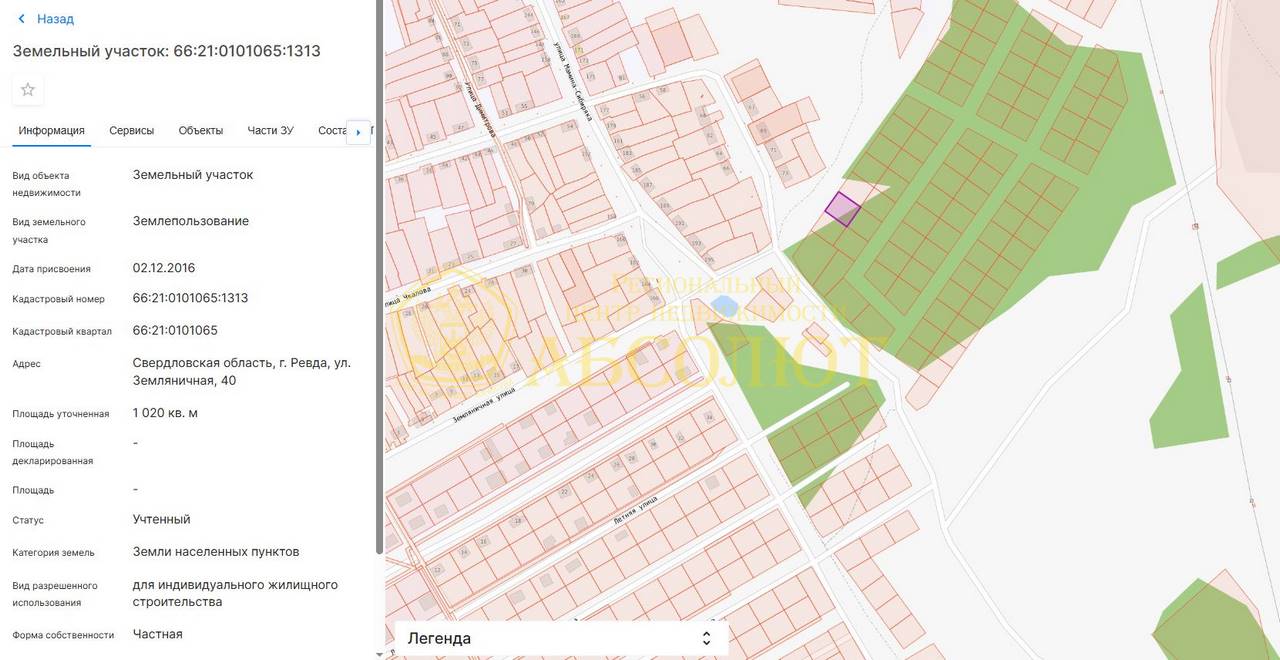Click the 'Площадь уточненная' label
1280x660 pixels.
[60, 414]
